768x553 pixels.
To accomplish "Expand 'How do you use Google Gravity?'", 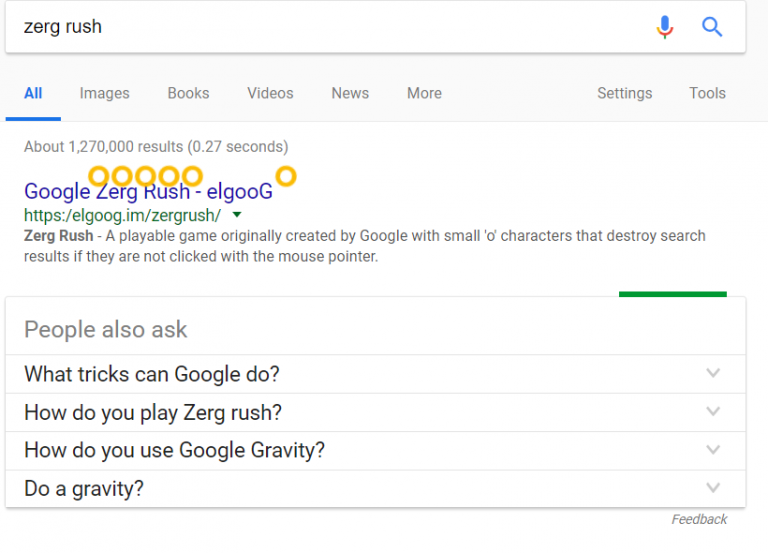I will tap(712, 450).
